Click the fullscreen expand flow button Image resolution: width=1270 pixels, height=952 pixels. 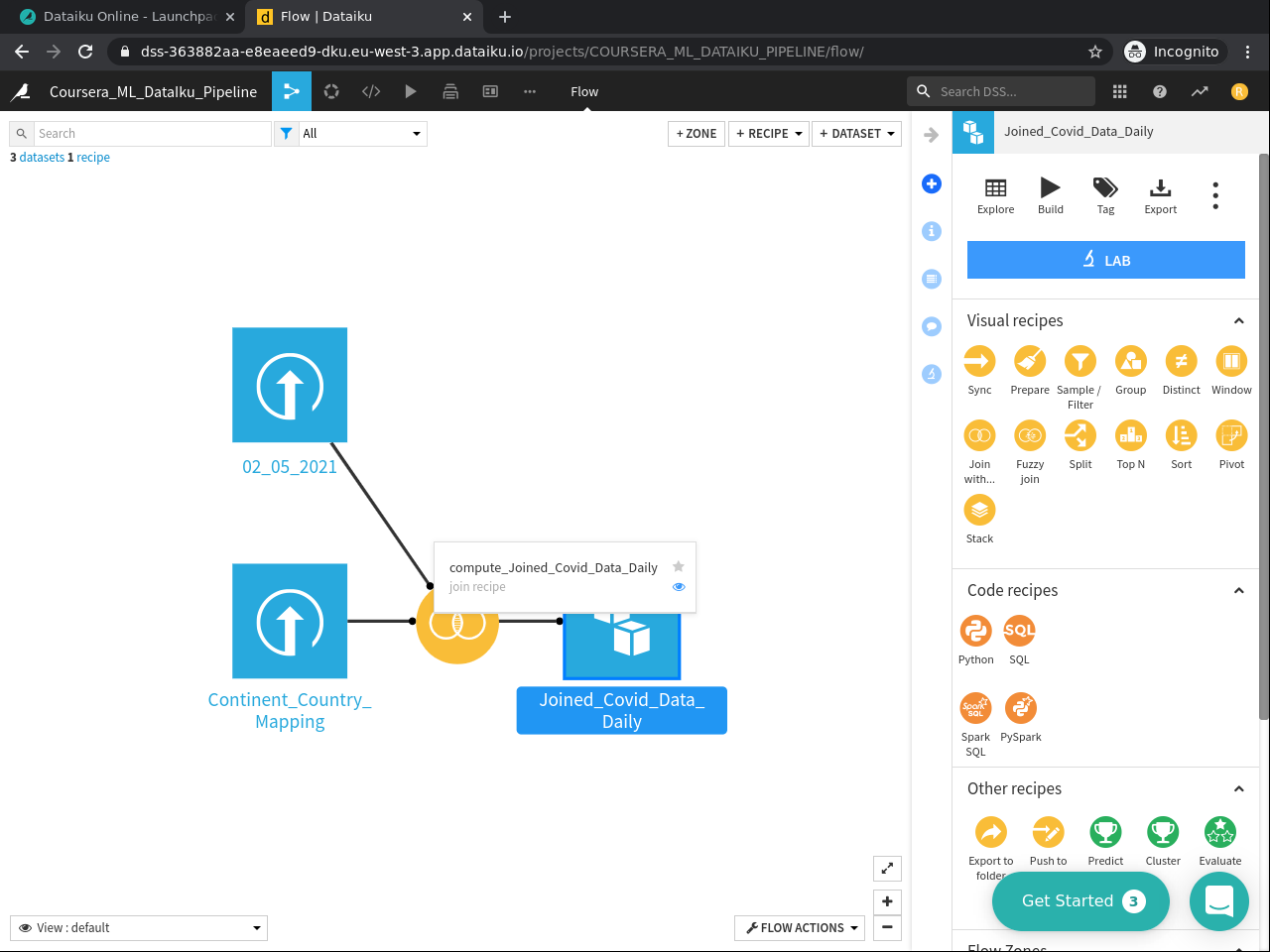887,868
